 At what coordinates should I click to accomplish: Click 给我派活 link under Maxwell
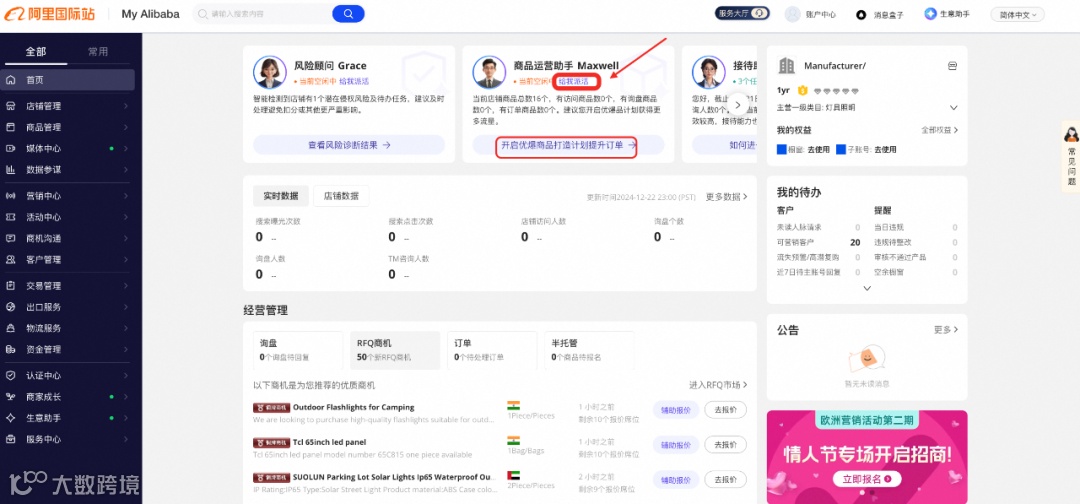pos(574,81)
